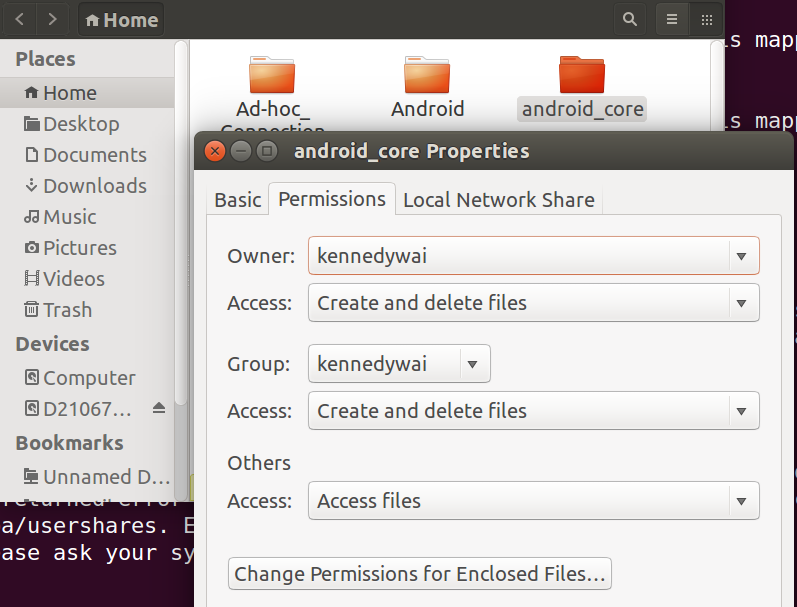The height and width of the screenshot is (607, 797).
Task: Select Computer under Devices
Action: click(x=89, y=378)
